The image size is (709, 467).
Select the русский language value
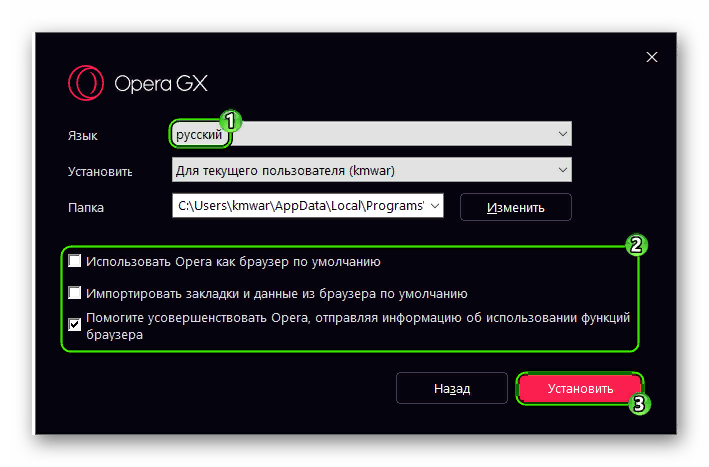coord(199,134)
